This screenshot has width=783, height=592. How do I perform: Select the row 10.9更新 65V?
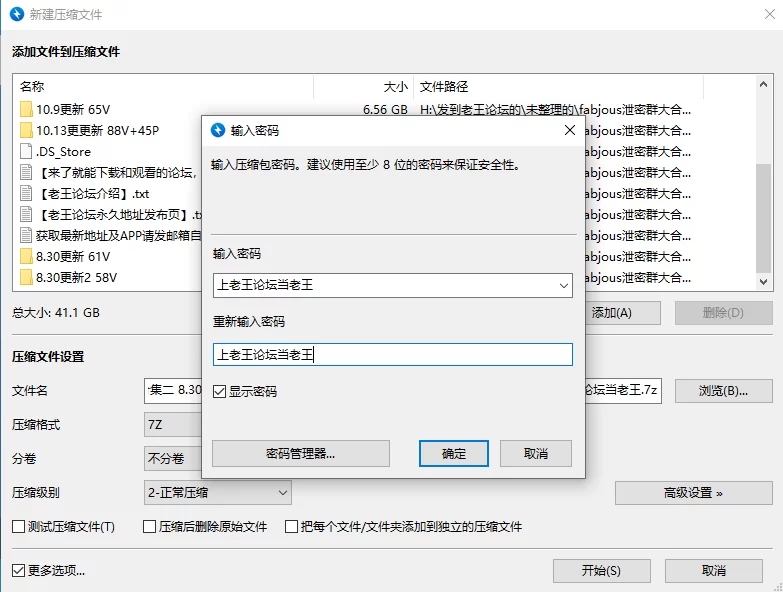(x=385, y=109)
